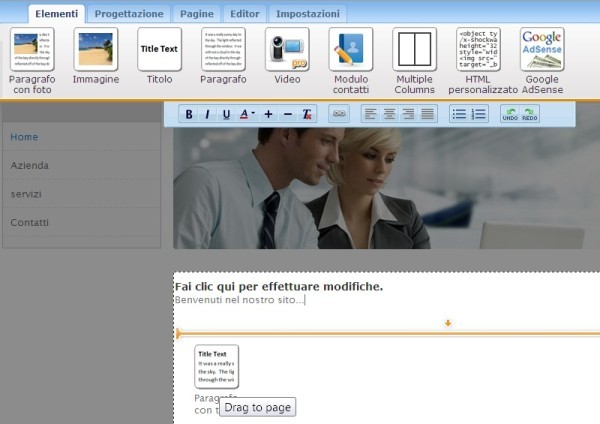Click the Bold formatting button

coord(188,115)
